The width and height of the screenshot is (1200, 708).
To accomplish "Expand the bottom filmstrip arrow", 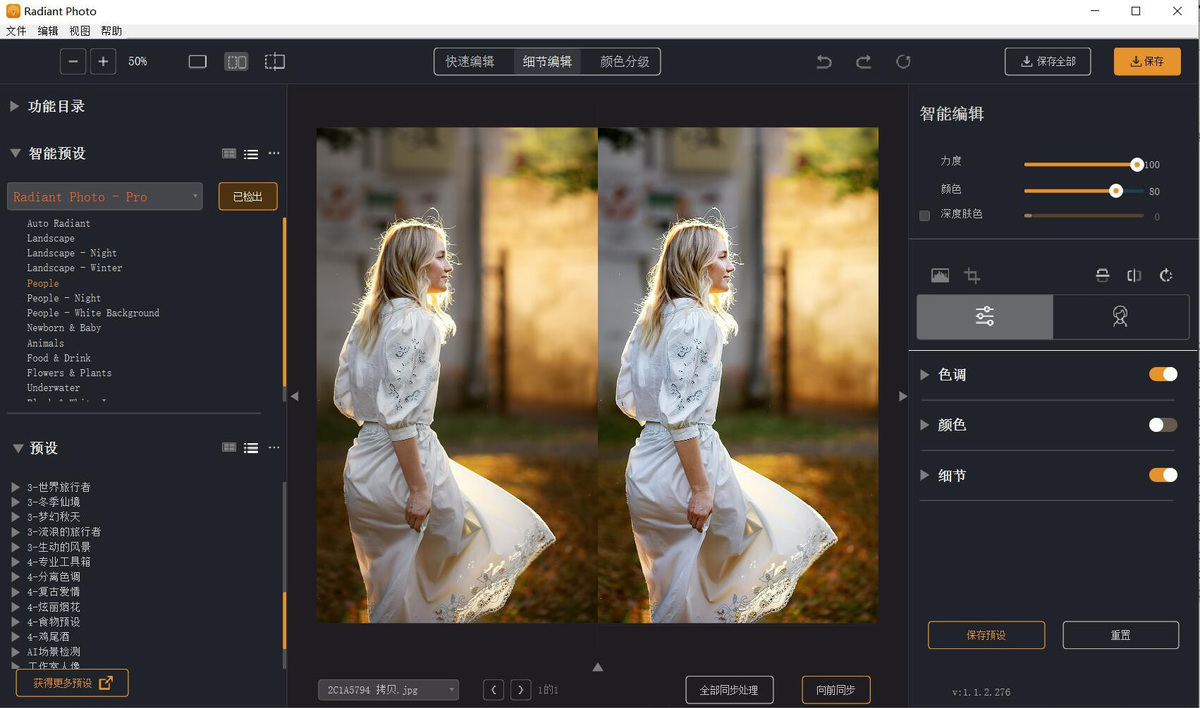I will [598, 666].
